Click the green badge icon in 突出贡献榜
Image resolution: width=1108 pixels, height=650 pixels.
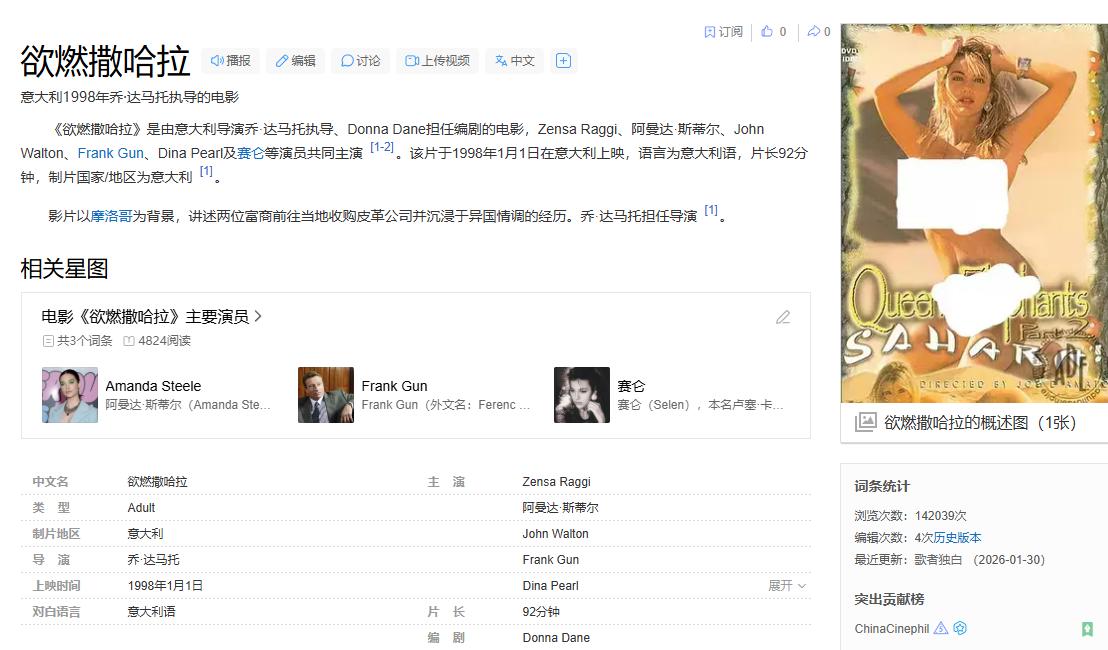coord(1088,629)
